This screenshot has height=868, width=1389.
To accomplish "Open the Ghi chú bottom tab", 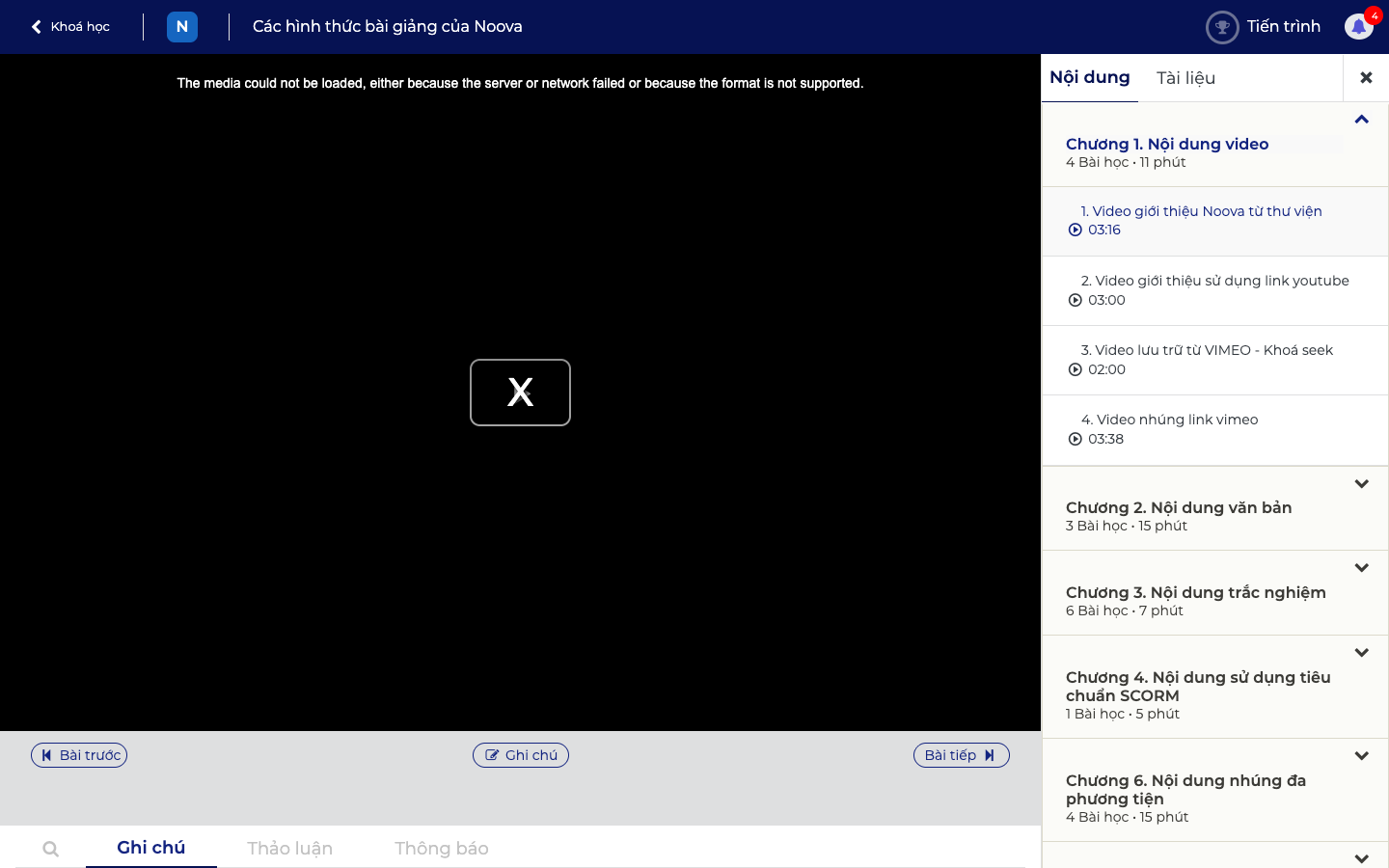I will coord(151,848).
